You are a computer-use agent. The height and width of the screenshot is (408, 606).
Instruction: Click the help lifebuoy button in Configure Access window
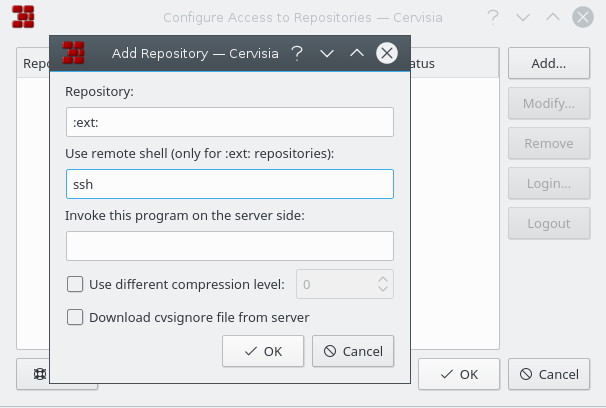[x=33, y=374]
